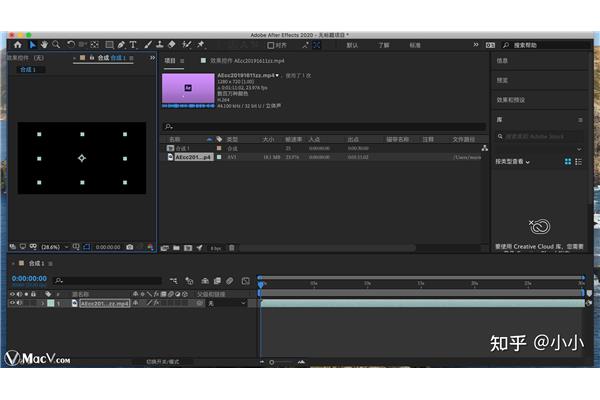Mute audio of layer 1
This screenshot has width=600, height=400.
(x=19, y=303)
